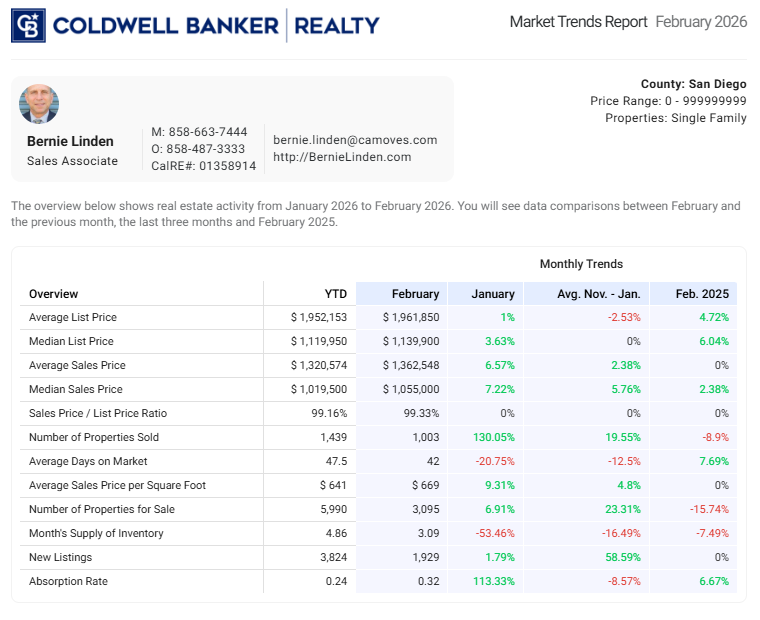The image size is (760, 620).
Task: Select the Average List Price row label
Action: tap(73, 318)
